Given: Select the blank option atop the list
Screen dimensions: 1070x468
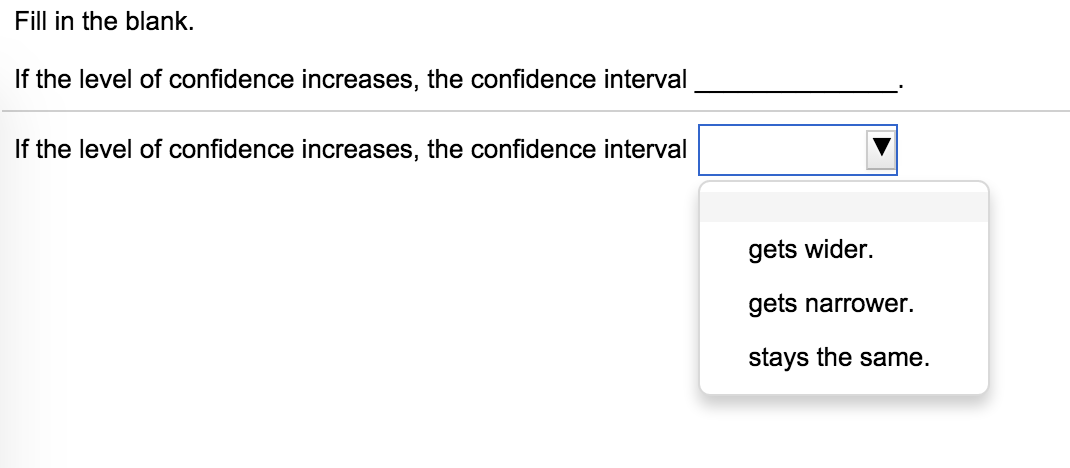Looking at the screenshot, I should pyautogui.click(x=843, y=207).
